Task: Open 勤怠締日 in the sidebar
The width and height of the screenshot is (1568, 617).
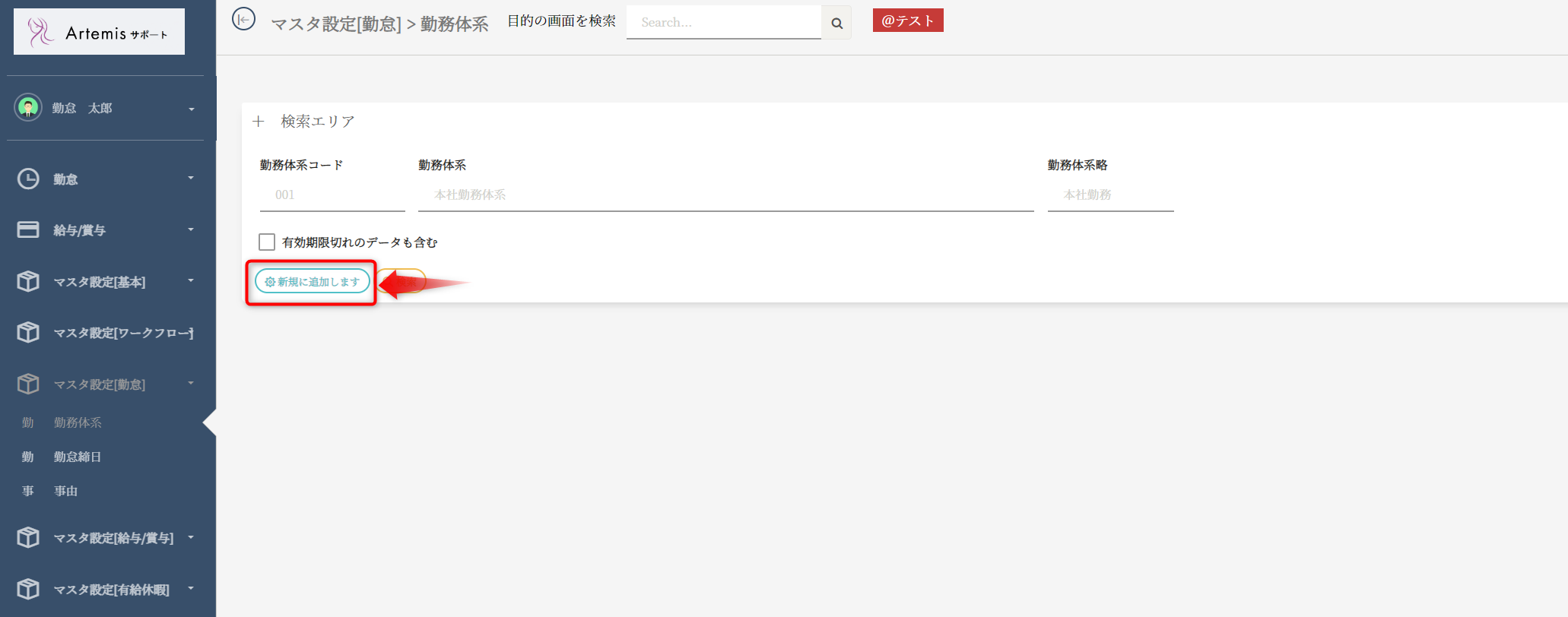Action: coord(77,457)
